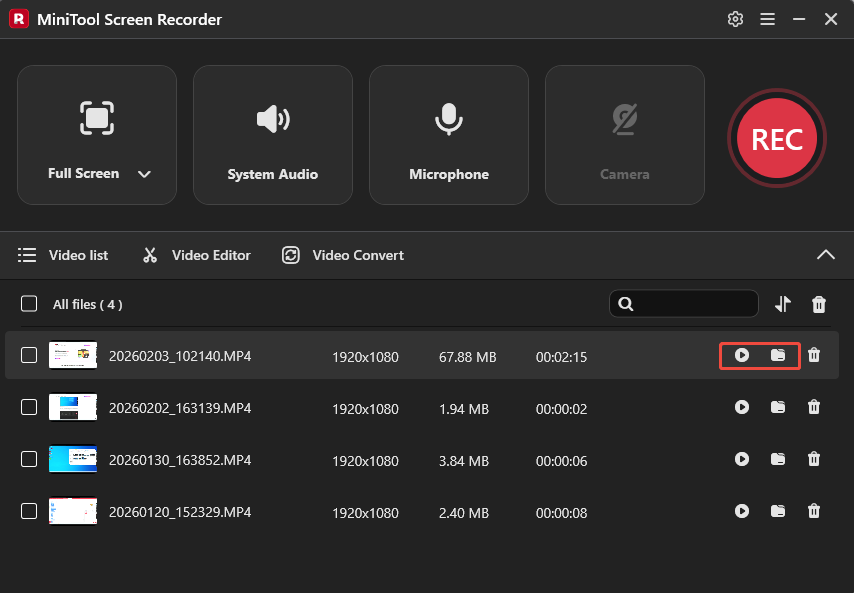854x593 pixels.
Task: Tick the checkbox for 20260120_152329.MP4
Action: pos(29,511)
